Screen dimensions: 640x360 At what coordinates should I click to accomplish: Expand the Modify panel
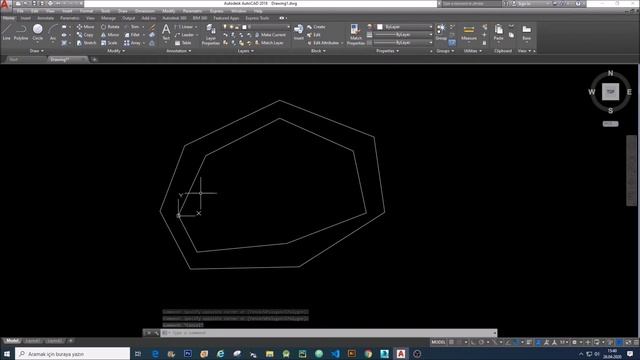pos(116,51)
